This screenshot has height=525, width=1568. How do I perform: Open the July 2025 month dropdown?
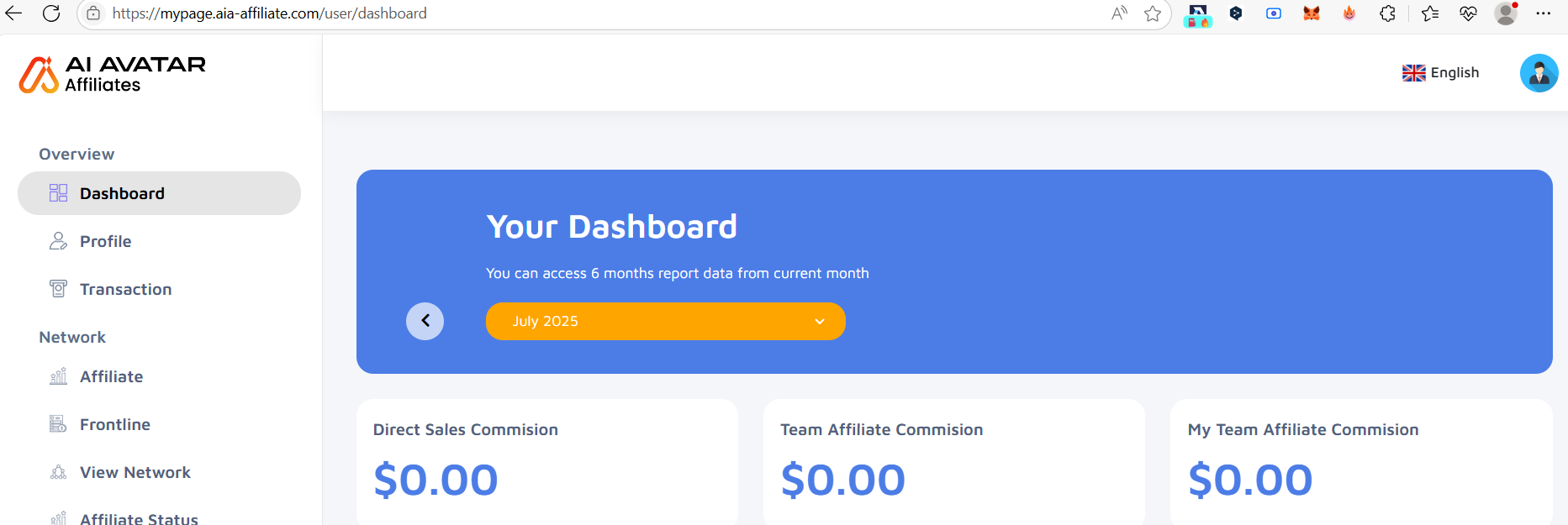click(x=664, y=321)
